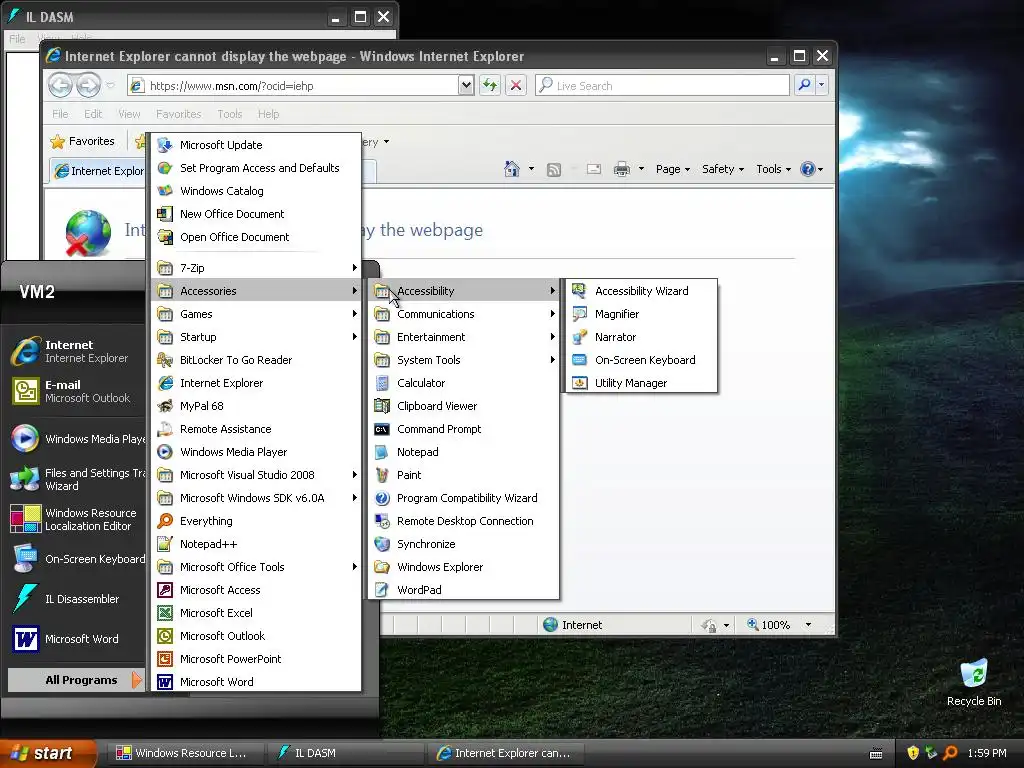Expand the Communications submenu
Image resolution: width=1024 pixels, height=768 pixels.
tap(464, 314)
